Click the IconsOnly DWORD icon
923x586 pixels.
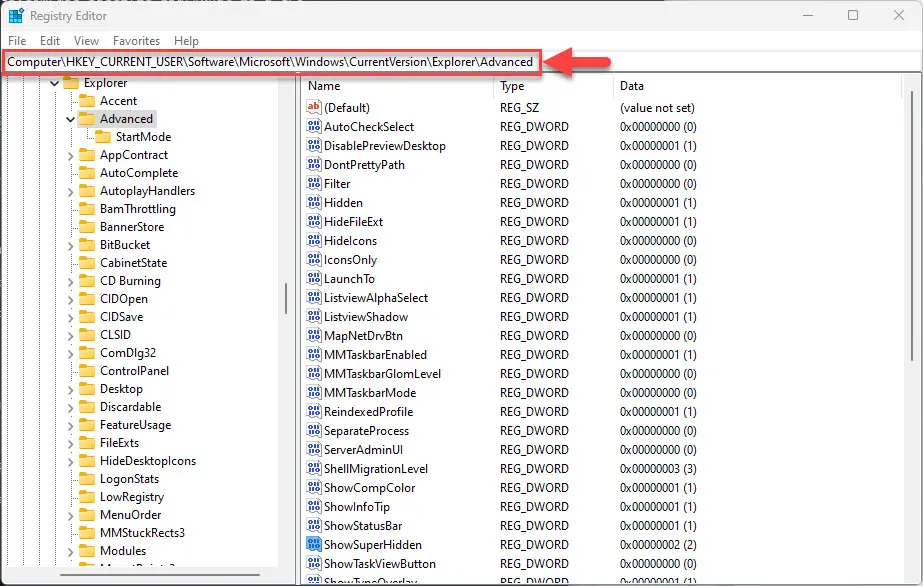tap(314, 259)
